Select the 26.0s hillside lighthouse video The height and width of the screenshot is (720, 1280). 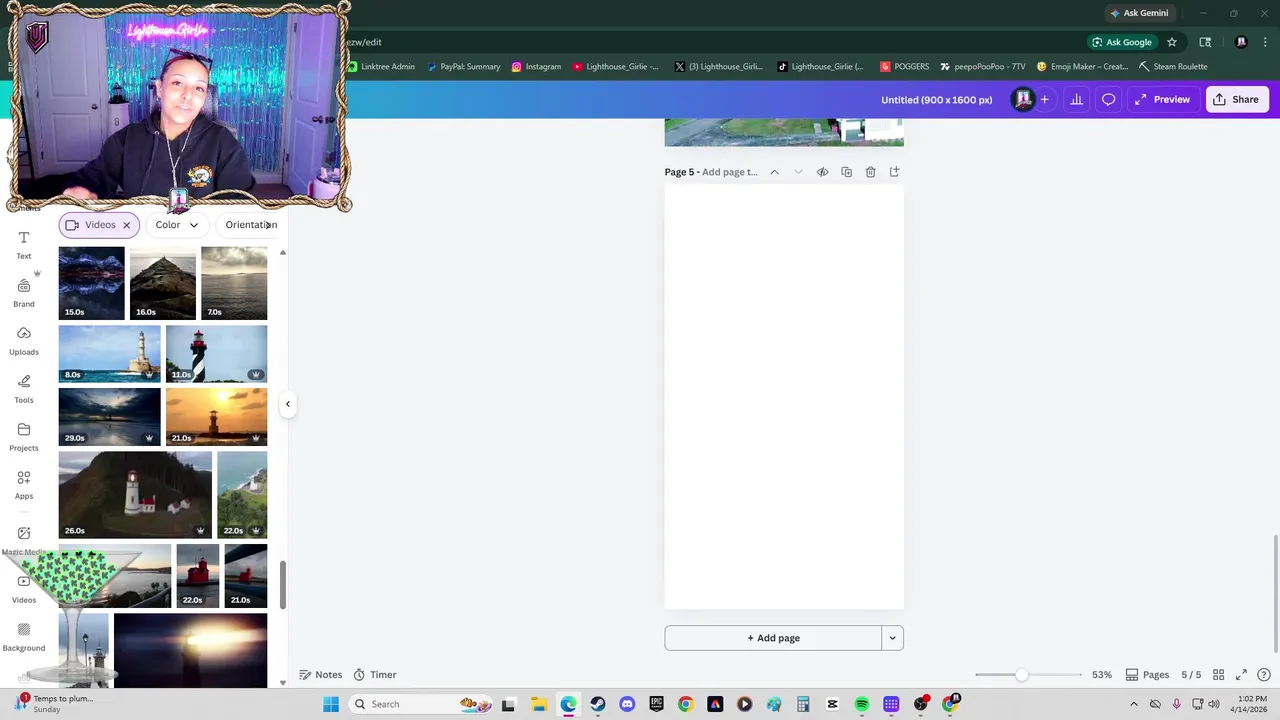(135, 495)
